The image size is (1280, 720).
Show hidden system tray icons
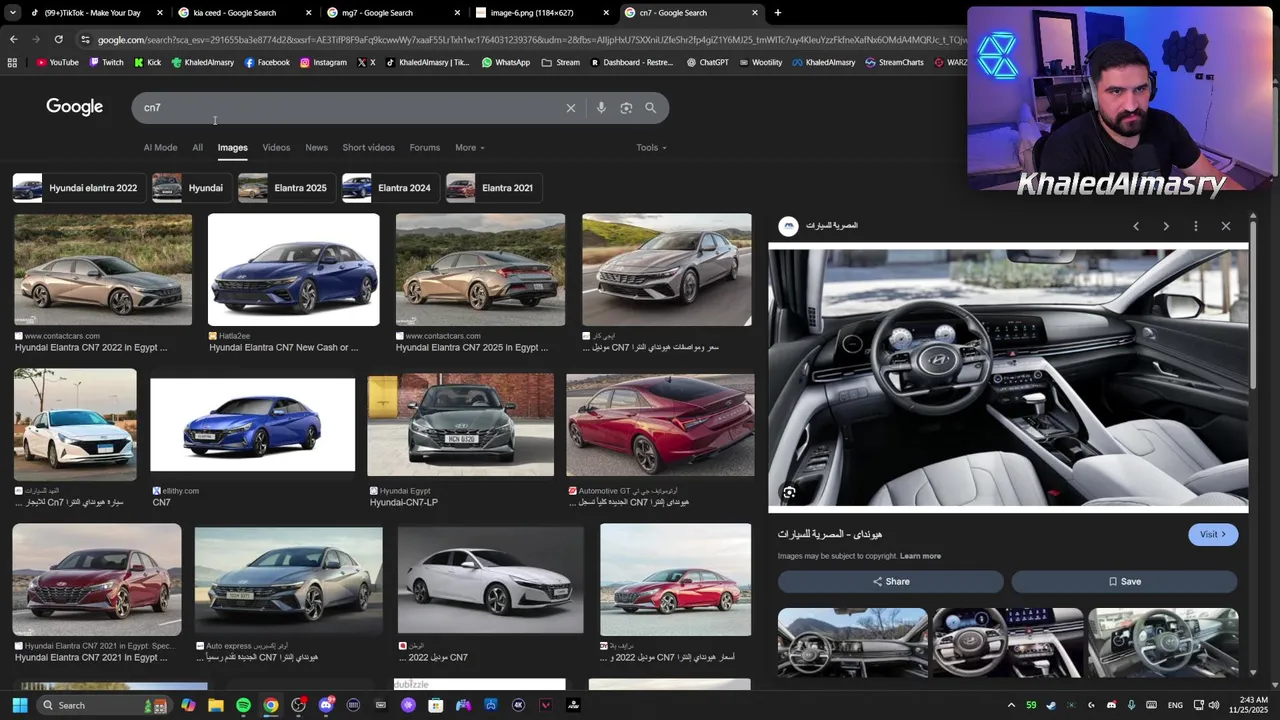click(x=1011, y=705)
